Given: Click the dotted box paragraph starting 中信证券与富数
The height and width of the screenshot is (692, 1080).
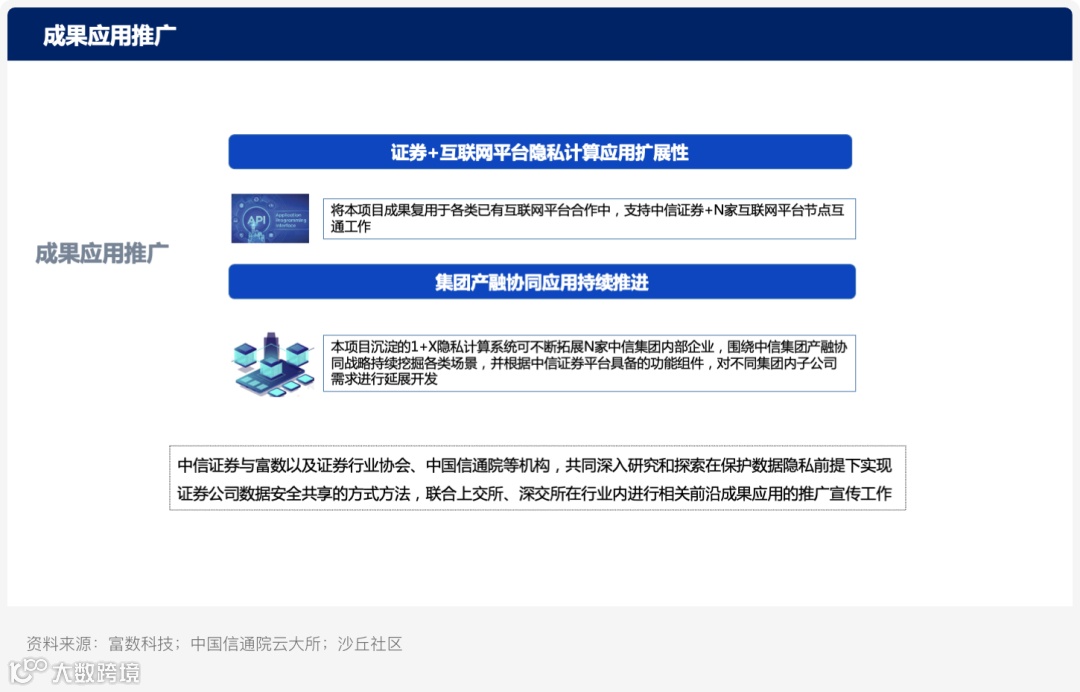Looking at the screenshot, I should (x=538, y=479).
